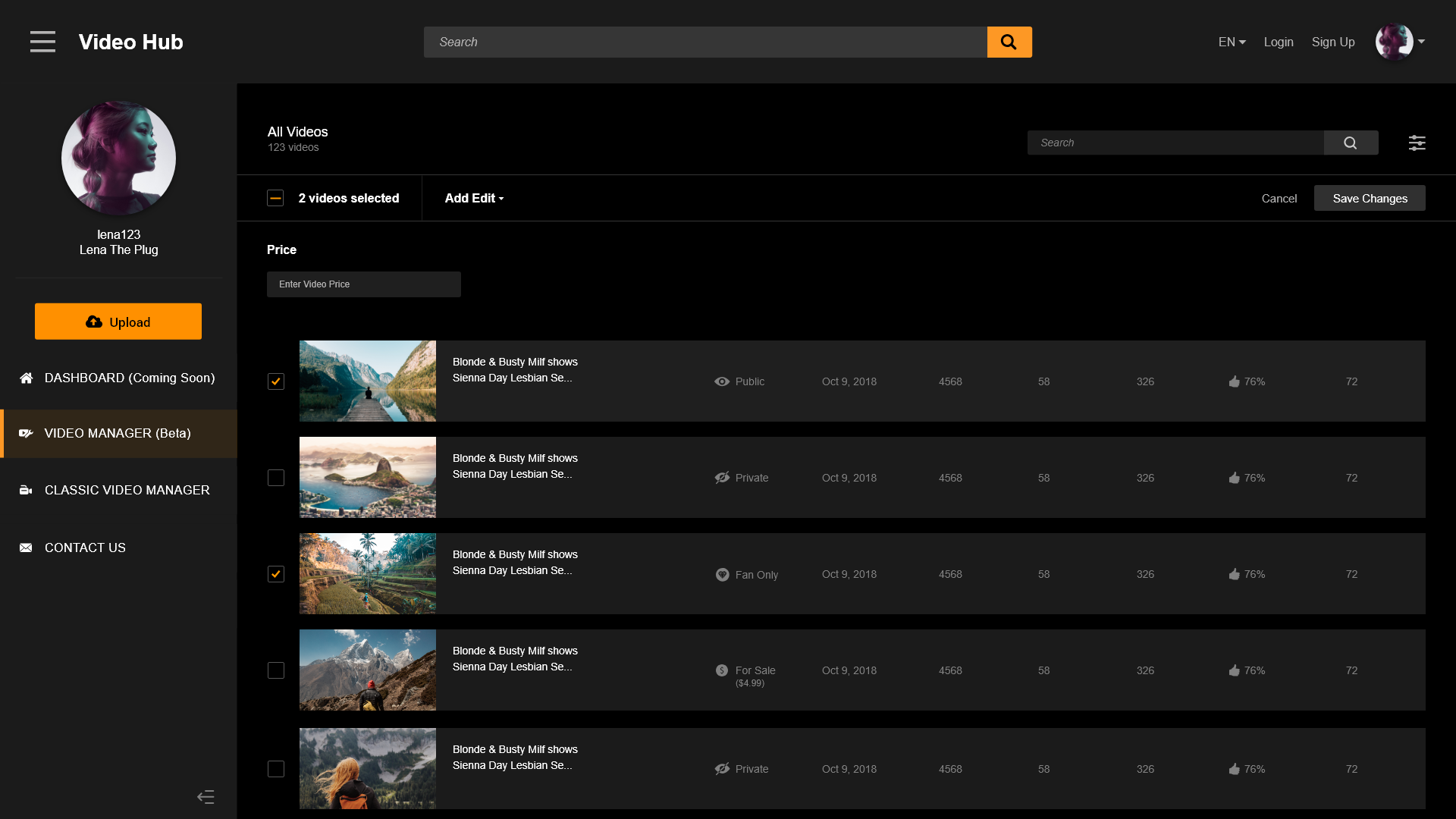
Task: Open Classic Video Manager menu item
Action: 118,490
